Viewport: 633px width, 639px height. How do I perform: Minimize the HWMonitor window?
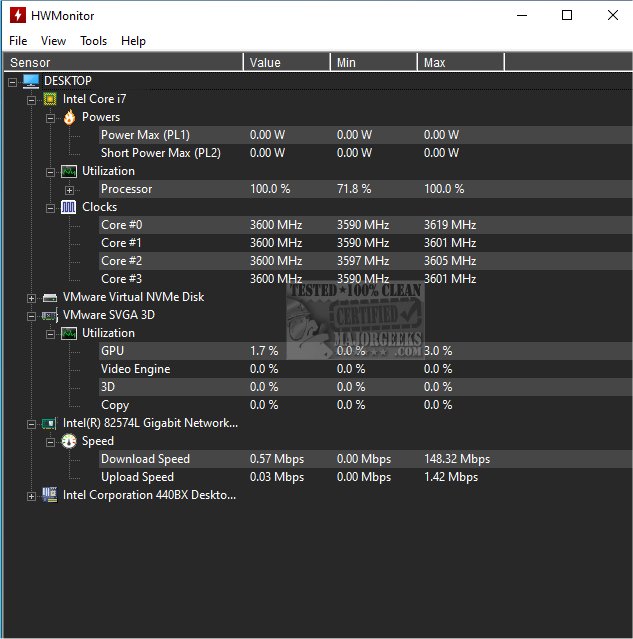point(522,15)
